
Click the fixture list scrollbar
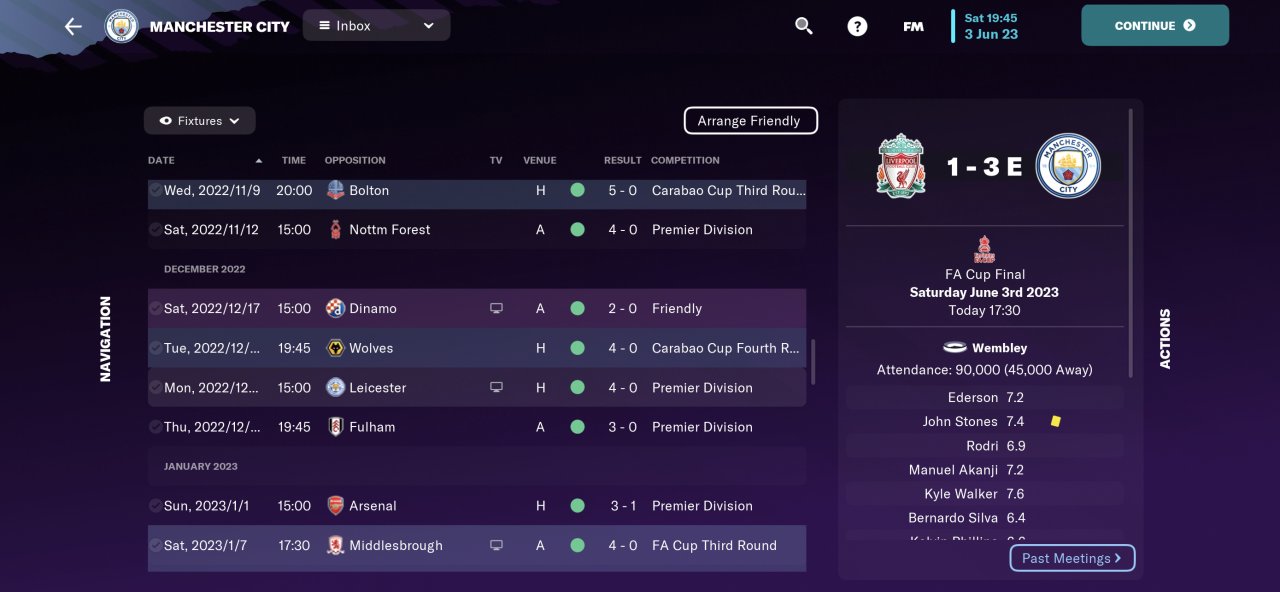[812, 361]
